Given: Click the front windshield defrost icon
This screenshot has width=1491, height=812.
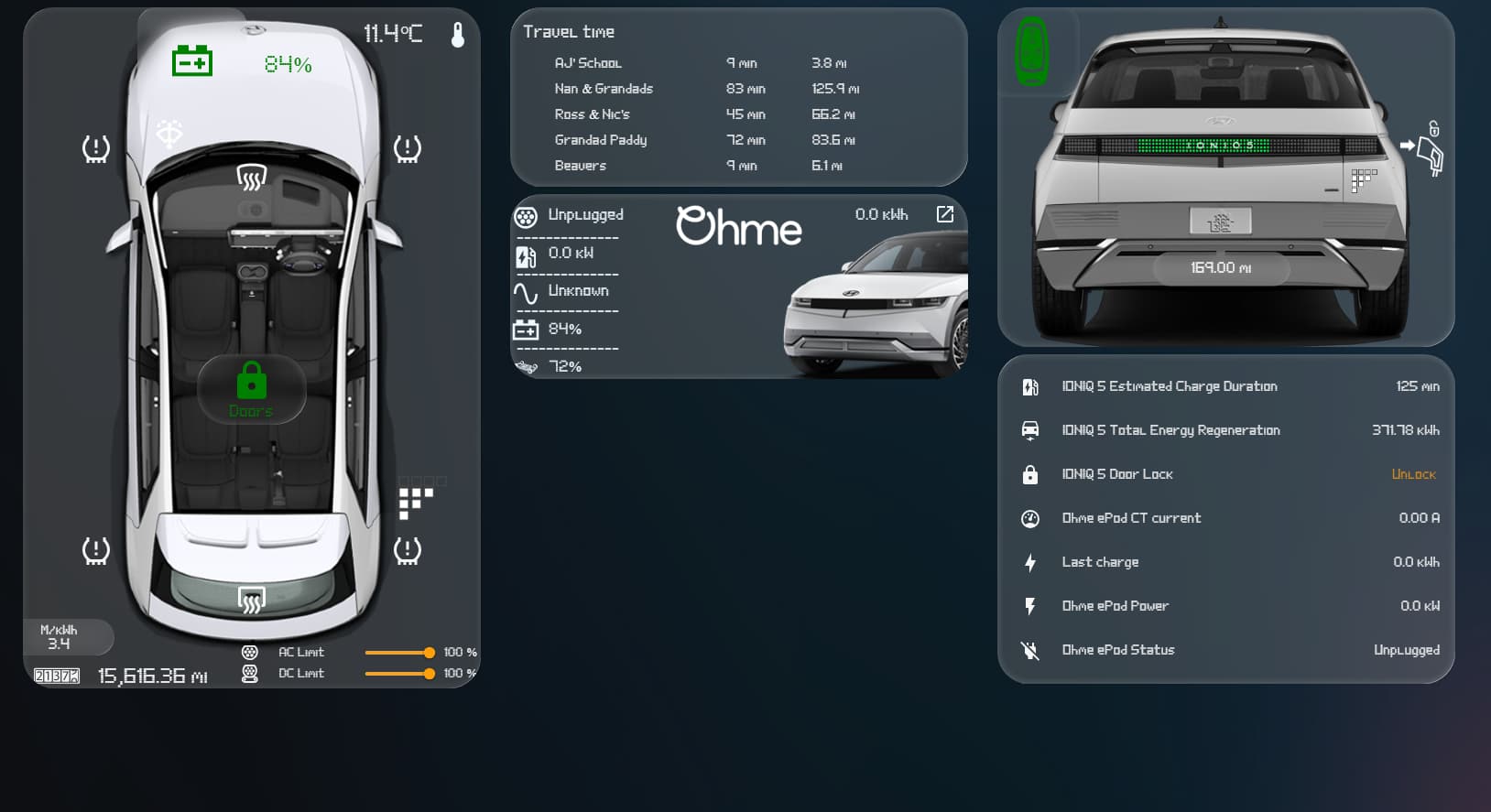Looking at the screenshot, I should tap(251, 176).
